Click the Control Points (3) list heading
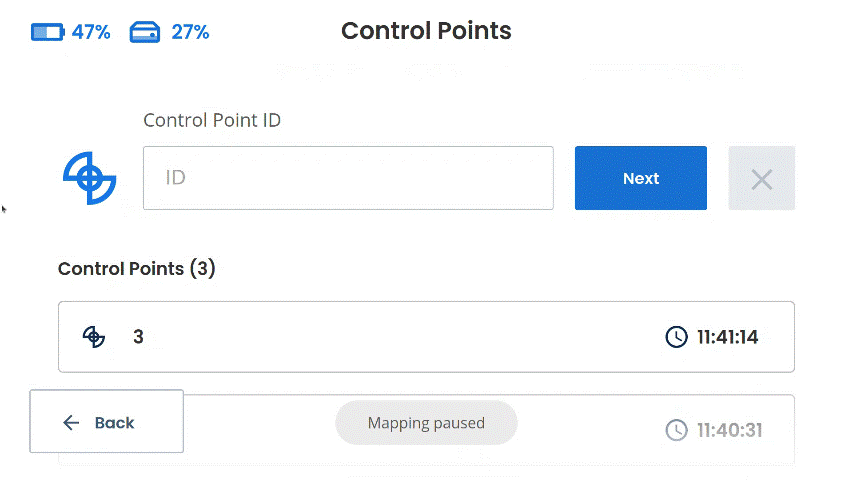Screen dimensions: 853x480 coord(137,269)
